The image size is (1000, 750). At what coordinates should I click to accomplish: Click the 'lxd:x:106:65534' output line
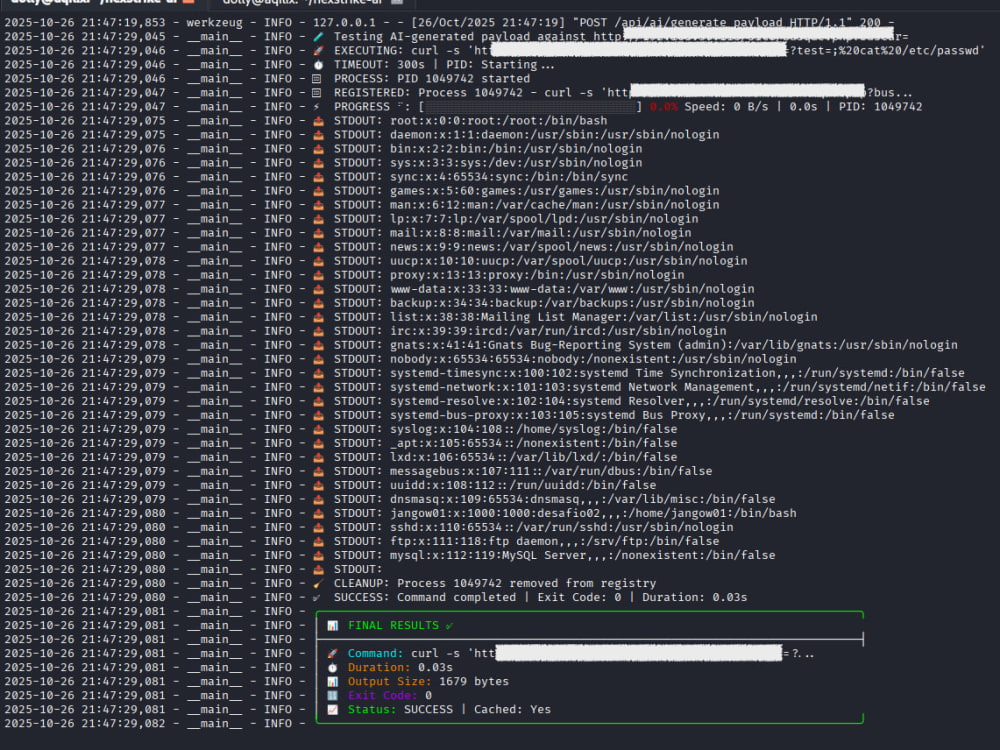[534, 458]
